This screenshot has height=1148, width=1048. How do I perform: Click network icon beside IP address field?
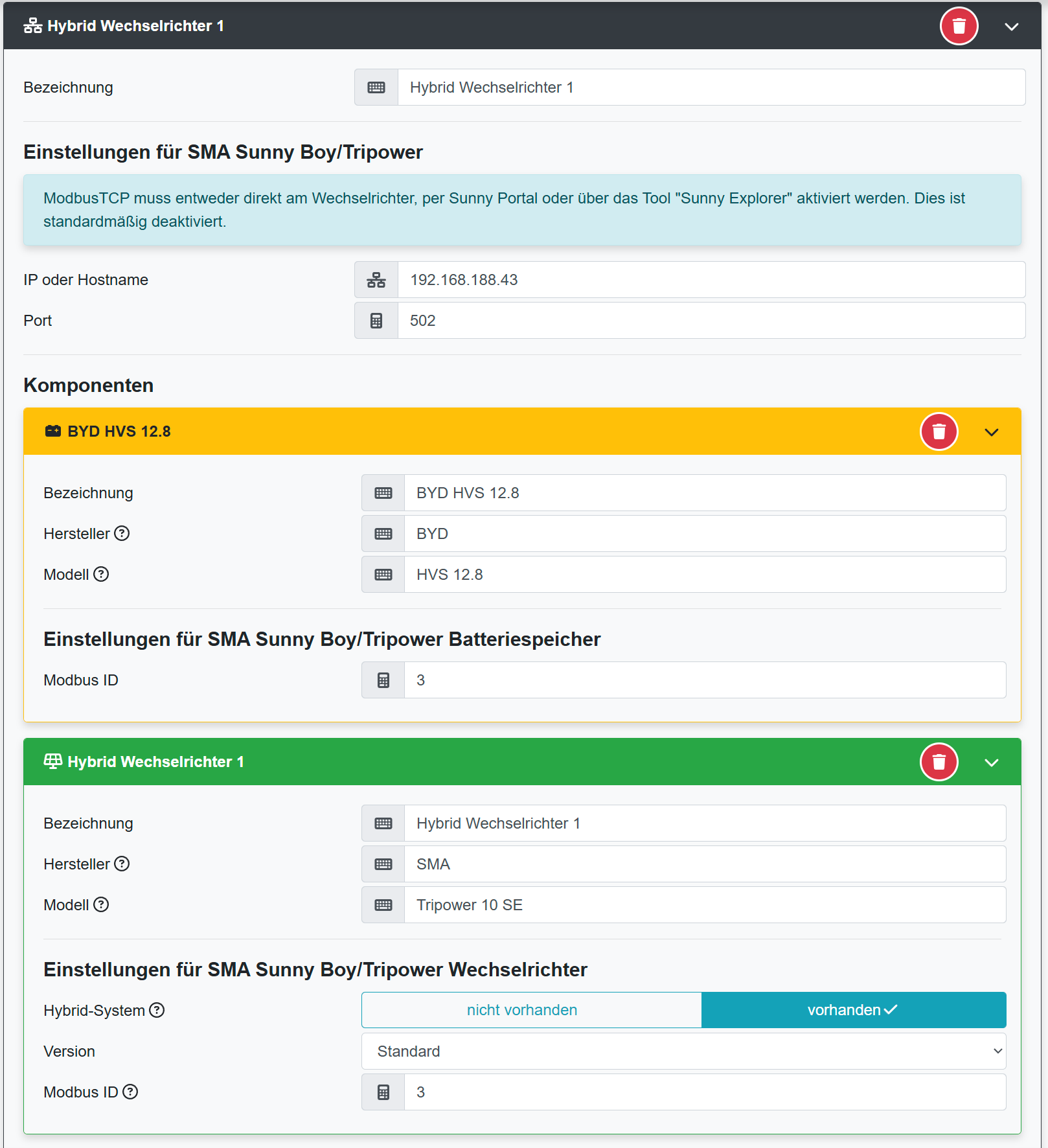(x=376, y=280)
